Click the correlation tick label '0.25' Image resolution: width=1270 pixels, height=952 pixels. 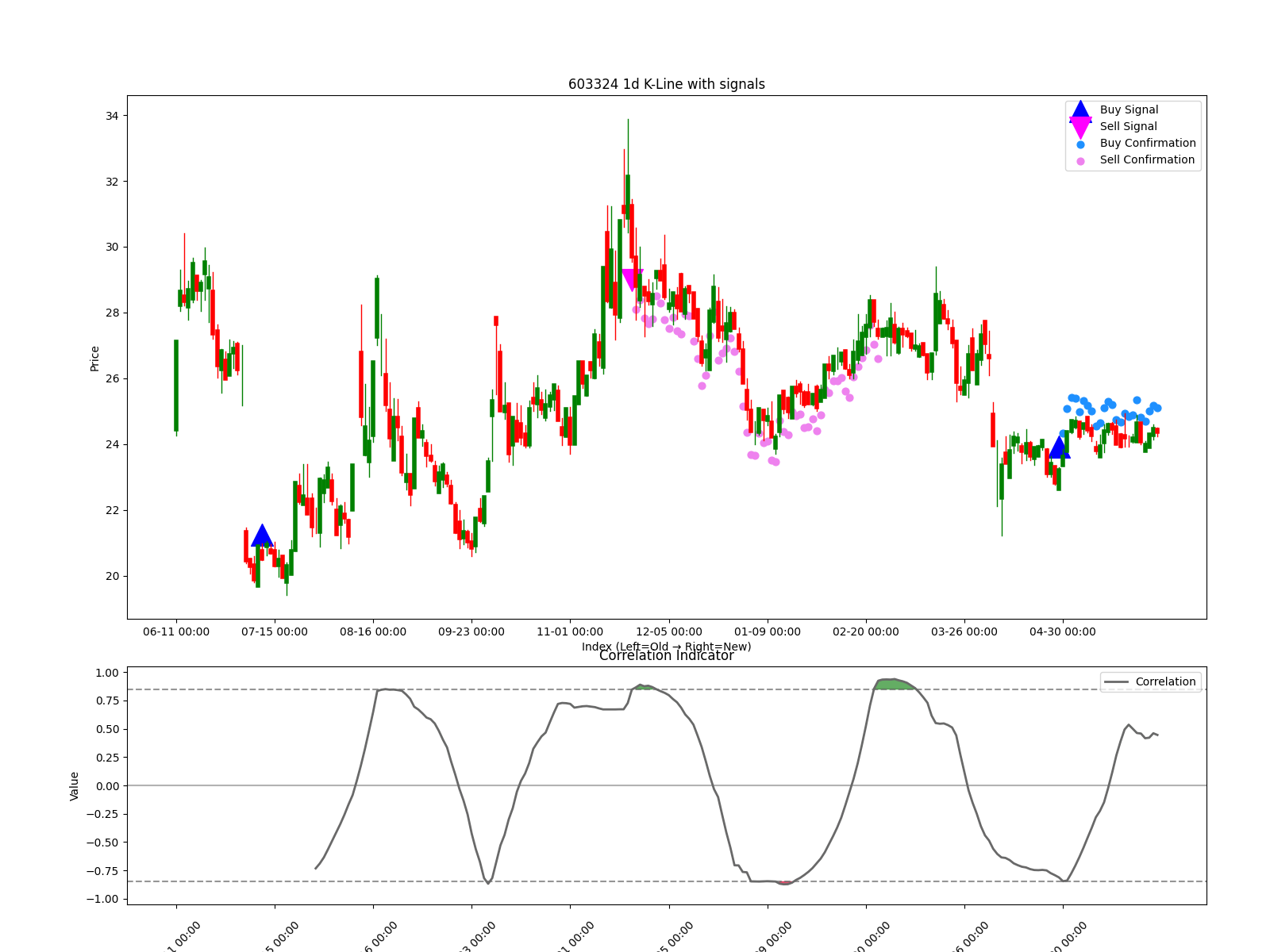[x=107, y=758]
